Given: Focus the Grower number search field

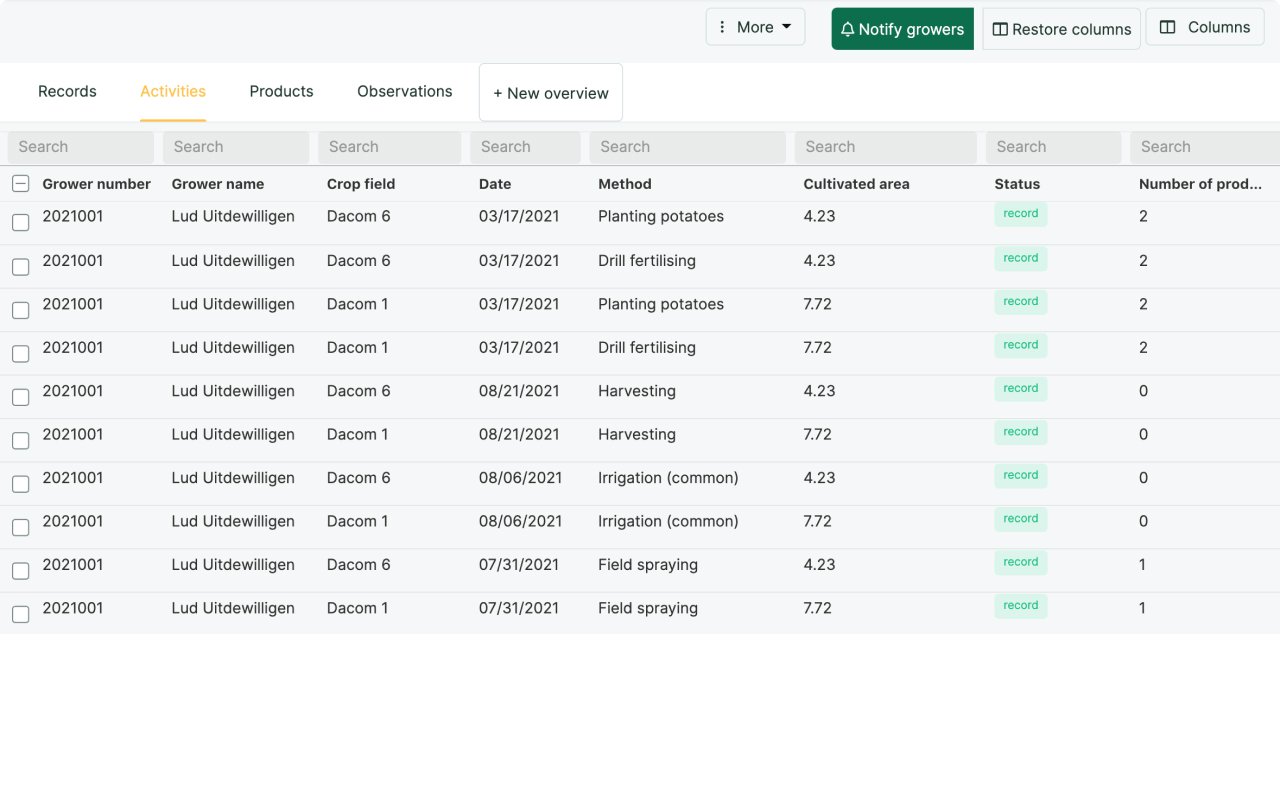Looking at the screenshot, I should [x=80, y=147].
